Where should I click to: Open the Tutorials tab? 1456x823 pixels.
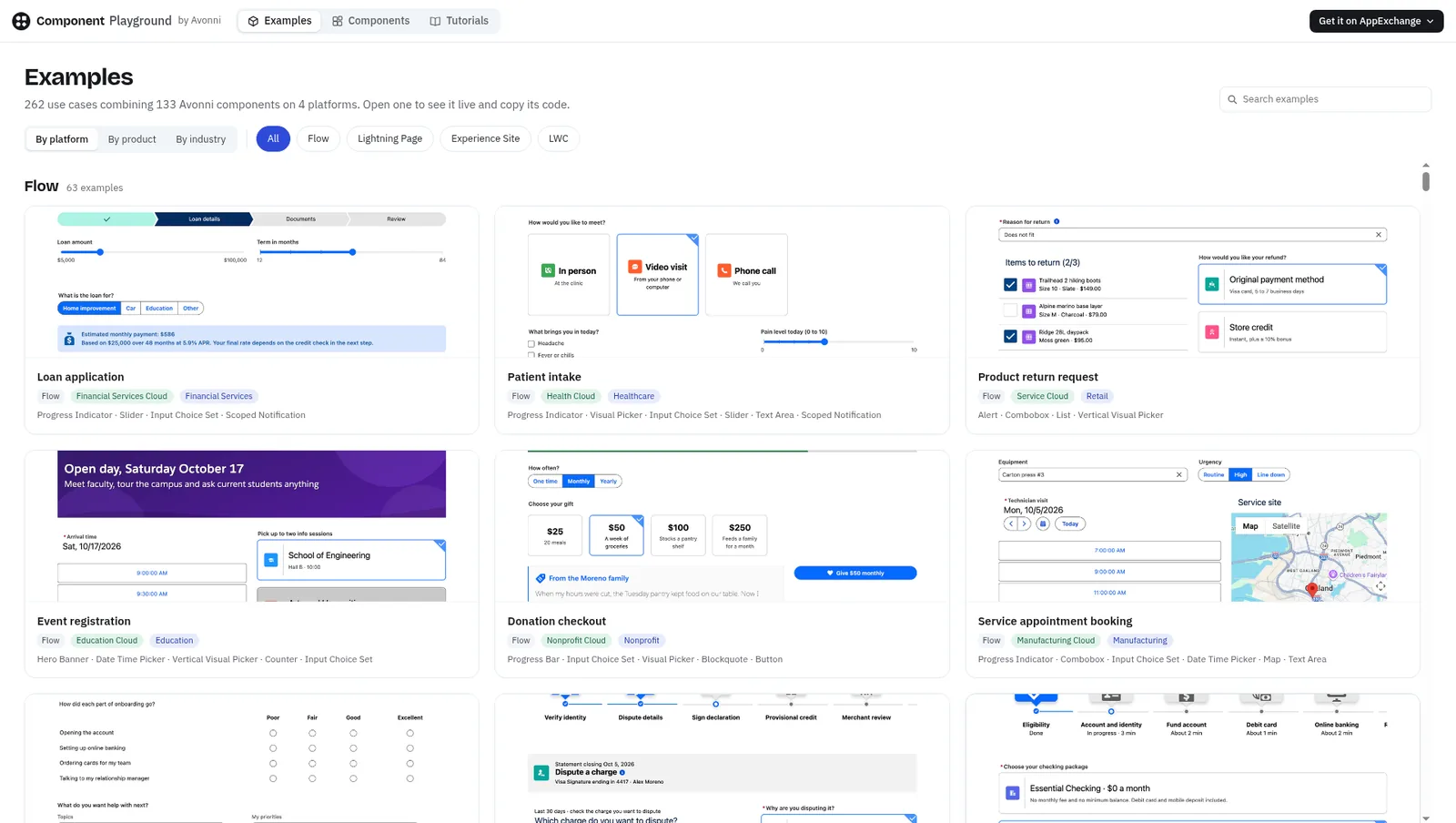tap(460, 21)
